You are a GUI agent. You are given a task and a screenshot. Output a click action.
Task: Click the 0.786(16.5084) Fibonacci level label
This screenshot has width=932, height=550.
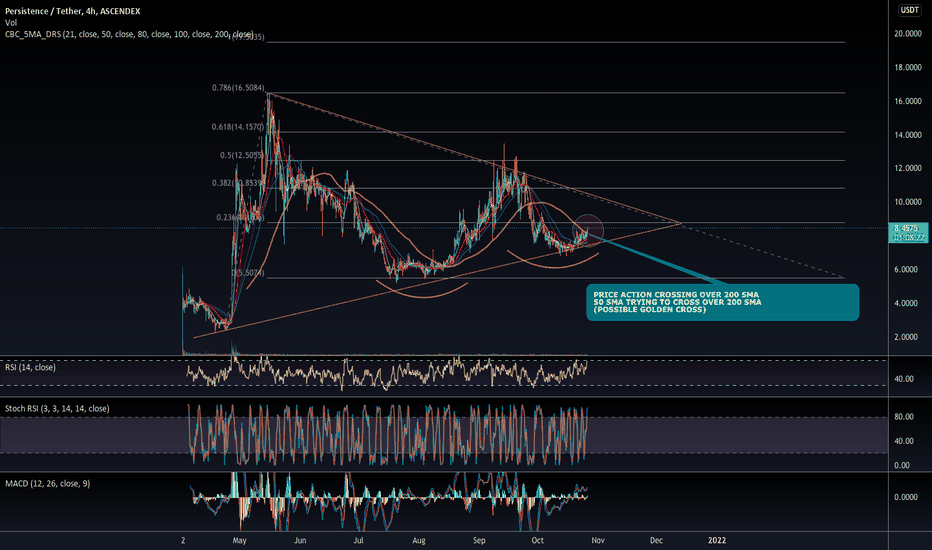click(238, 88)
